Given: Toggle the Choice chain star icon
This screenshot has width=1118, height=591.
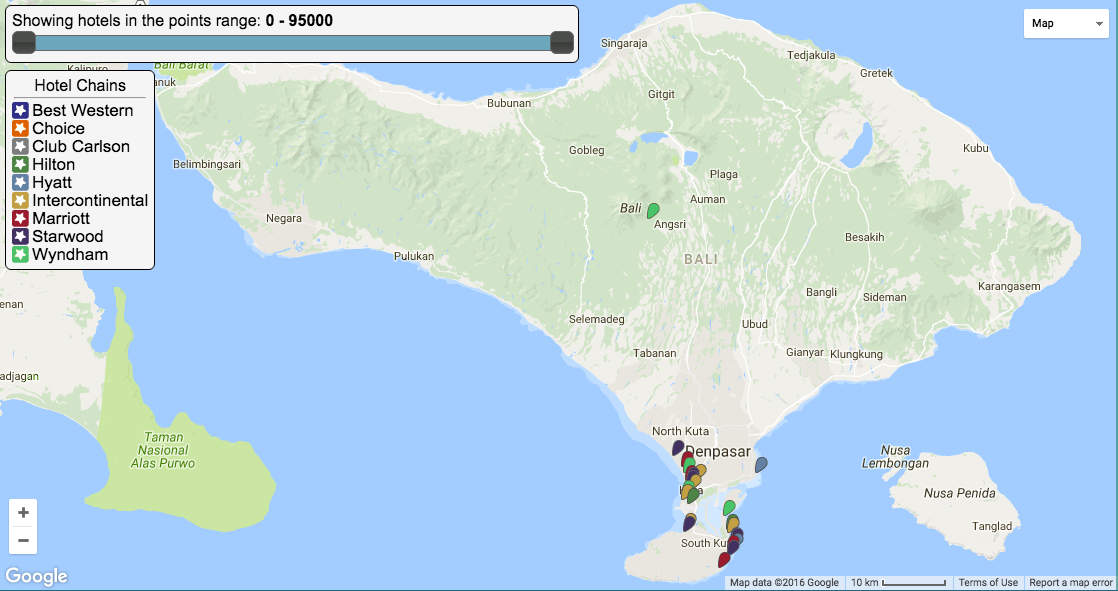Looking at the screenshot, I should [x=20, y=128].
